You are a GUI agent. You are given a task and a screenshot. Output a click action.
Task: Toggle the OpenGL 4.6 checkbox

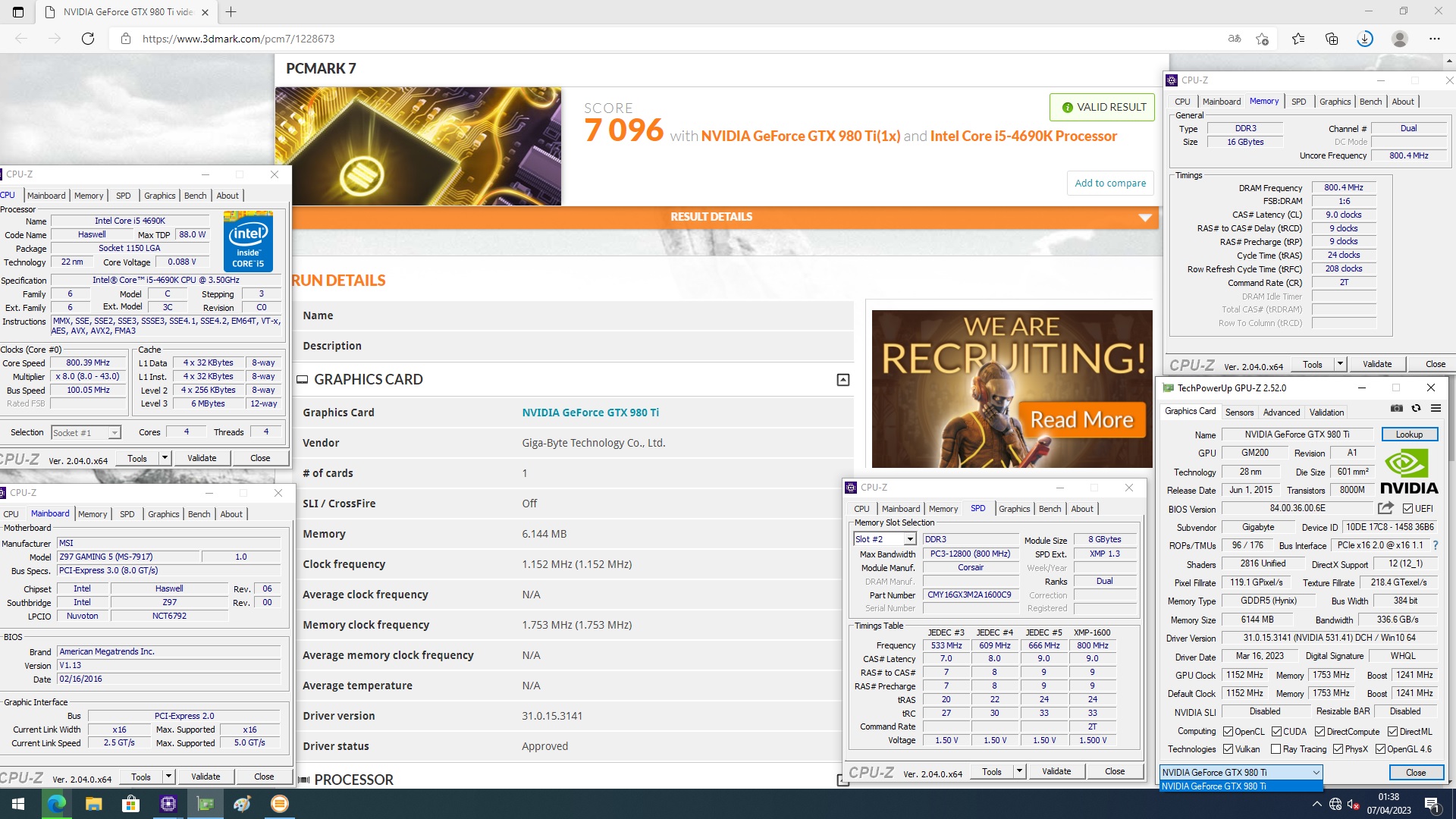1380,749
